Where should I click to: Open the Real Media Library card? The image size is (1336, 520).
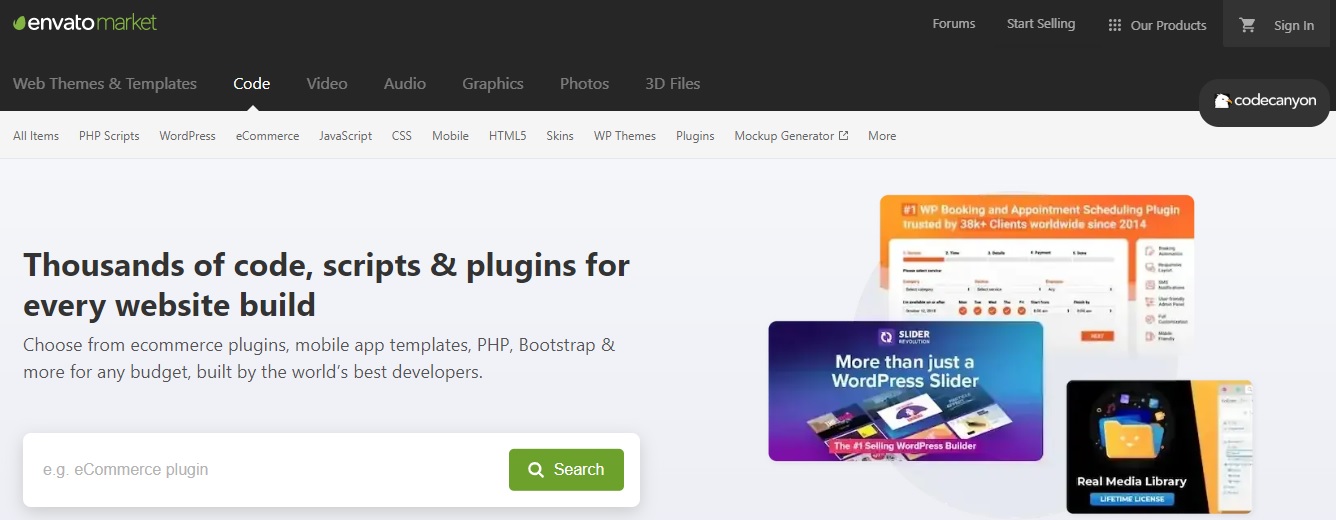1159,446
